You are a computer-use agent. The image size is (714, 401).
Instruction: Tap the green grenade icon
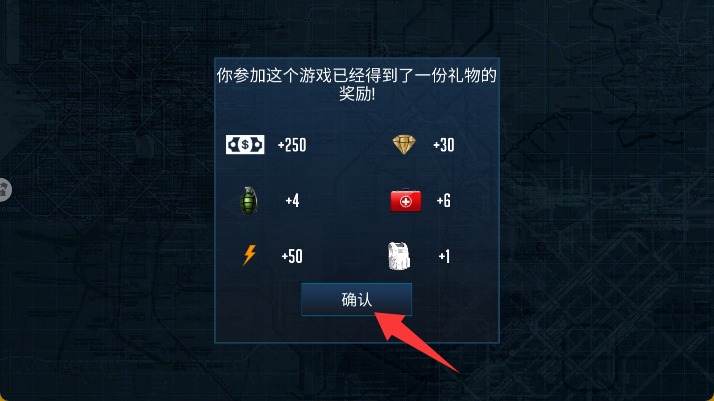point(249,200)
